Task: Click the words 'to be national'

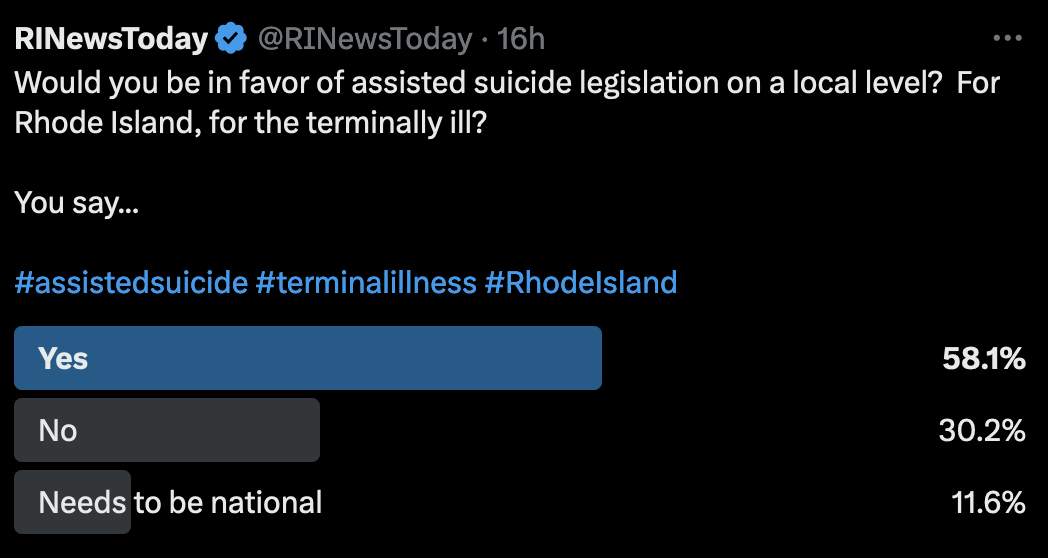Action: [x=228, y=502]
